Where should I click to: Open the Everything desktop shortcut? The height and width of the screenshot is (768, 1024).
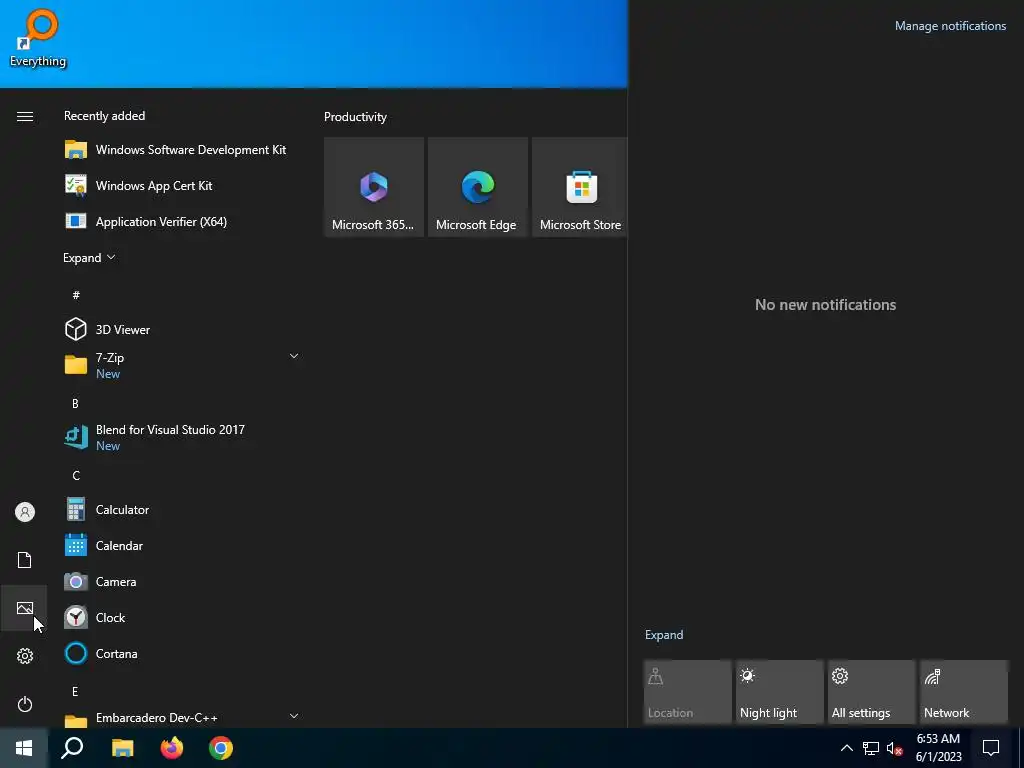pyautogui.click(x=38, y=38)
